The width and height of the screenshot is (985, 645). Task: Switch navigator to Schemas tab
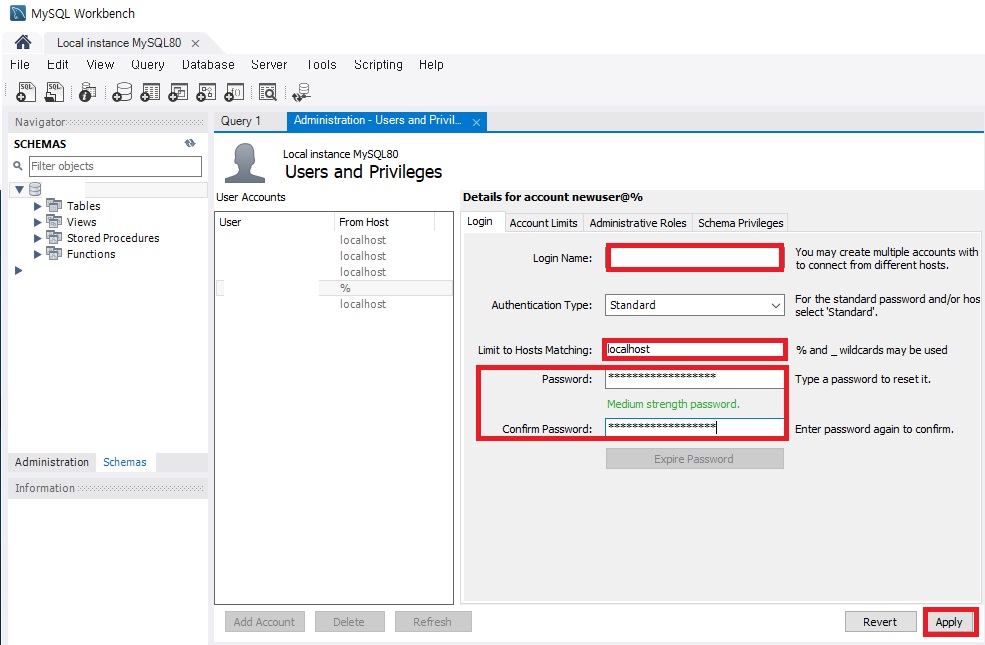pyautogui.click(x=124, y=462)
